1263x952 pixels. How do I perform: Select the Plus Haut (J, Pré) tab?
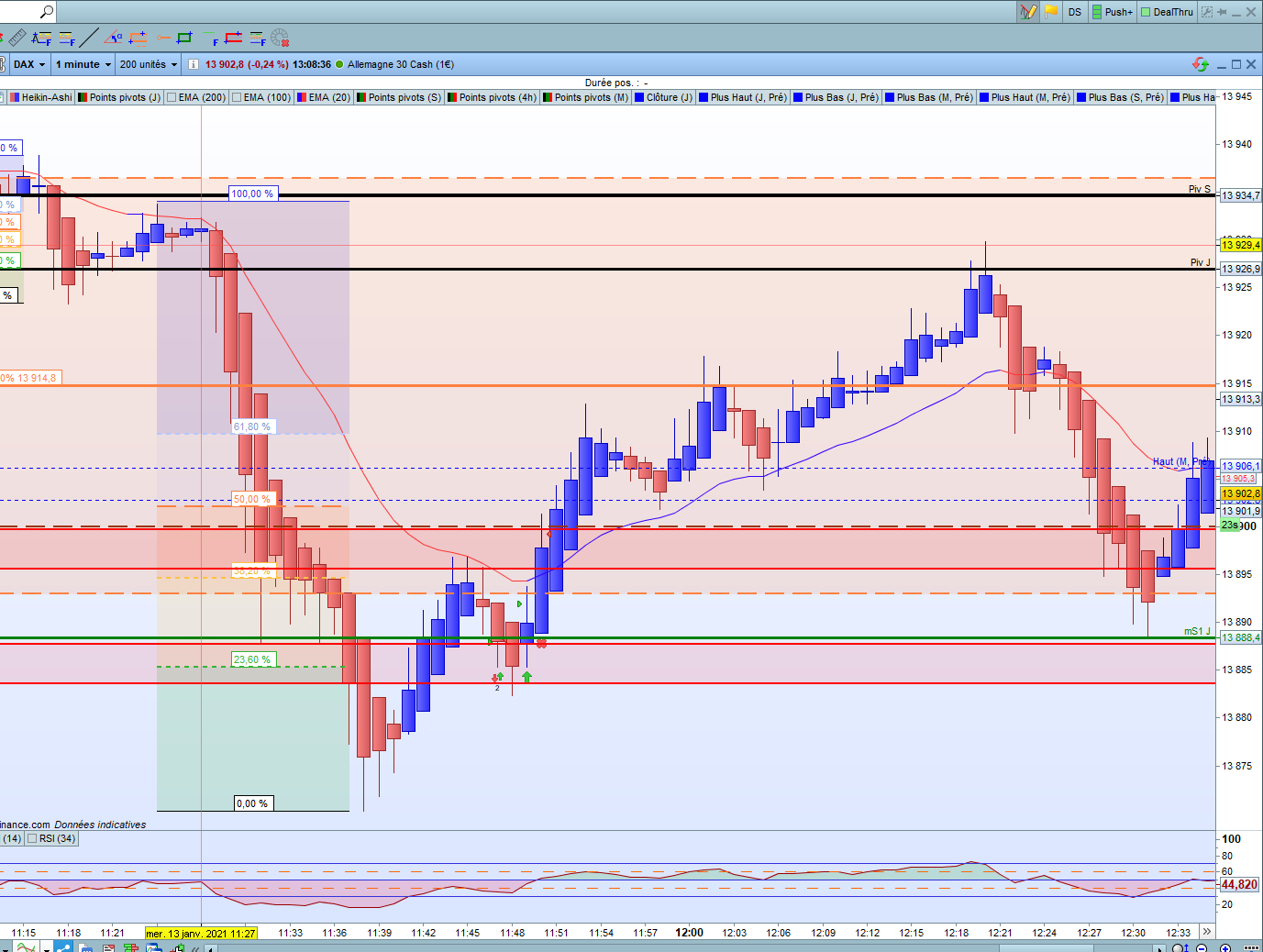[x=743, y=97]
